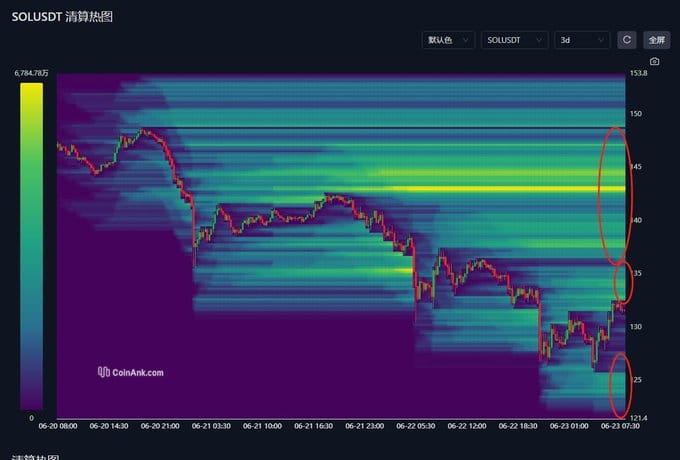Click the 06-21 03:30 time axis label
Viewport: 680px width, 460px height.
pos(211,426)
